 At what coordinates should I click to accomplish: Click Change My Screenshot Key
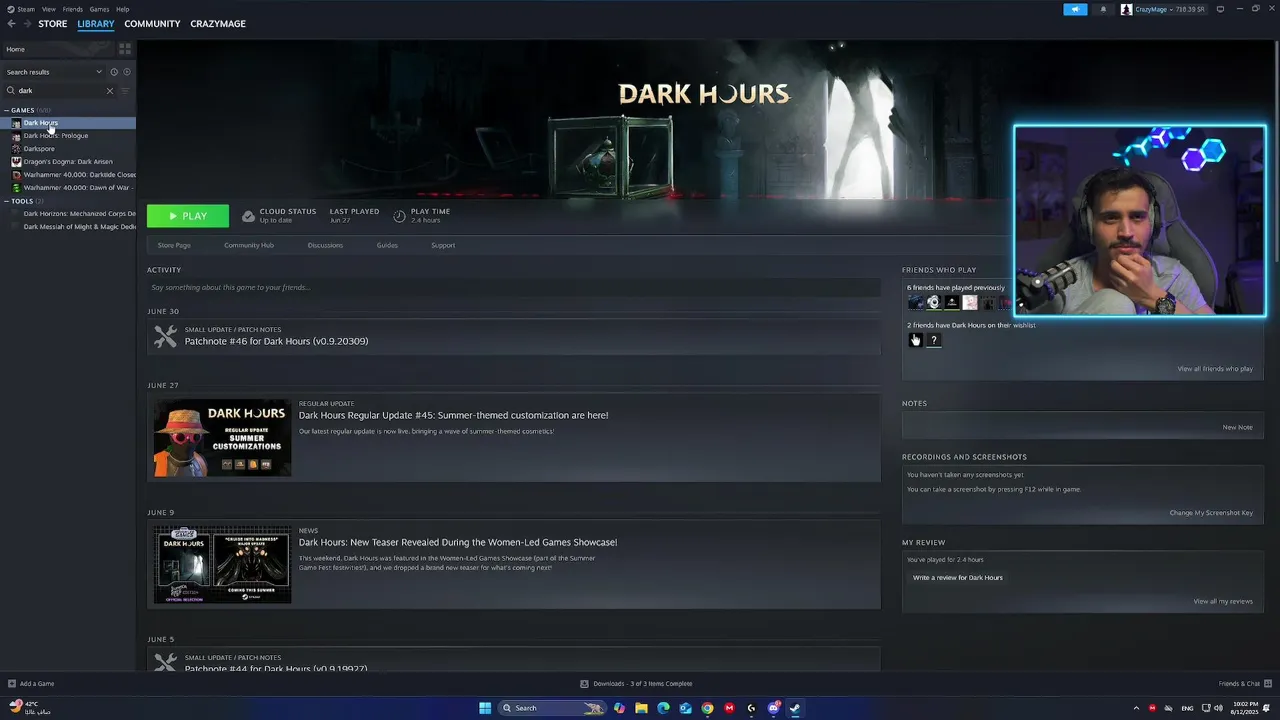pyautogui.click(x=1211, y=513)
